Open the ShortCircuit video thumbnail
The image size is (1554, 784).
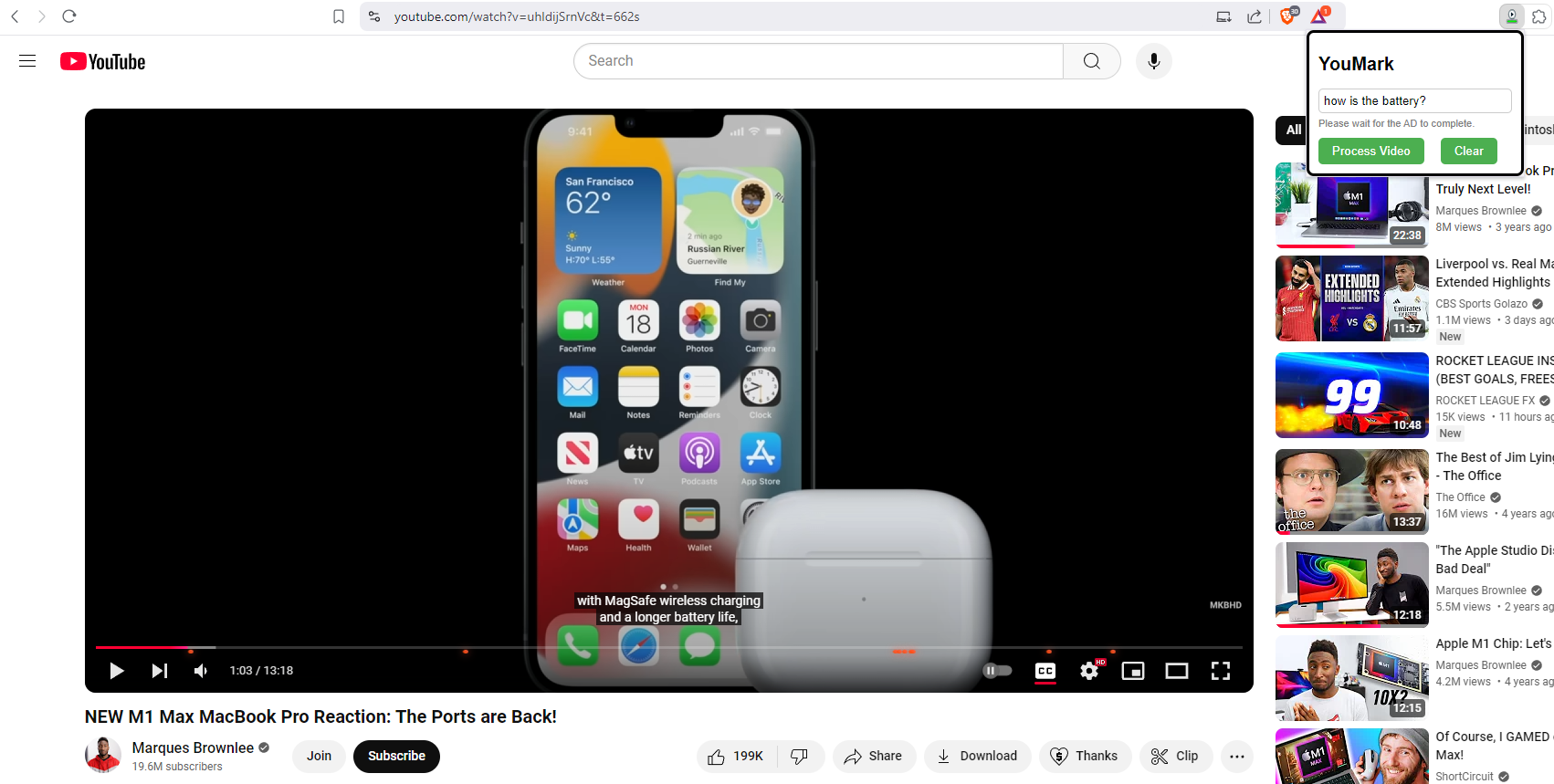tap(1351, 757)
